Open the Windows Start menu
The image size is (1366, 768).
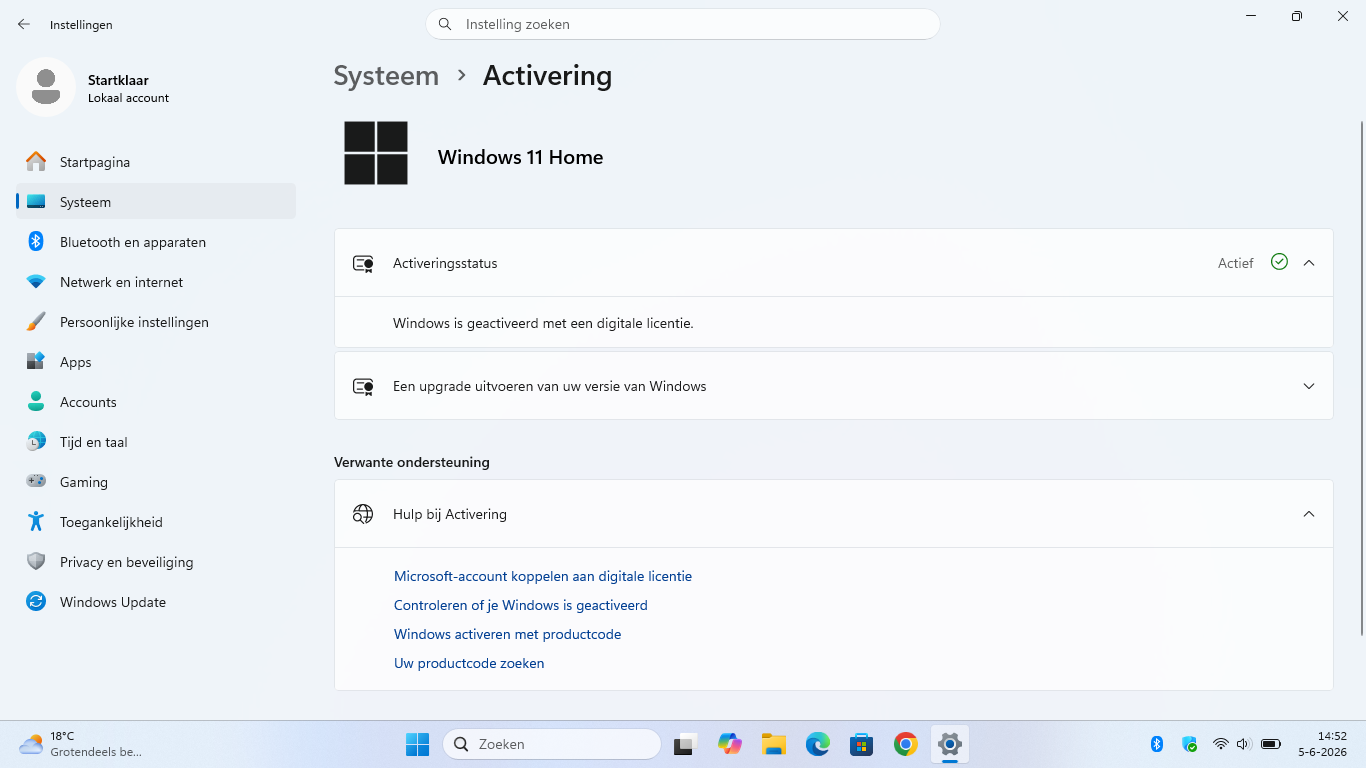417,744
